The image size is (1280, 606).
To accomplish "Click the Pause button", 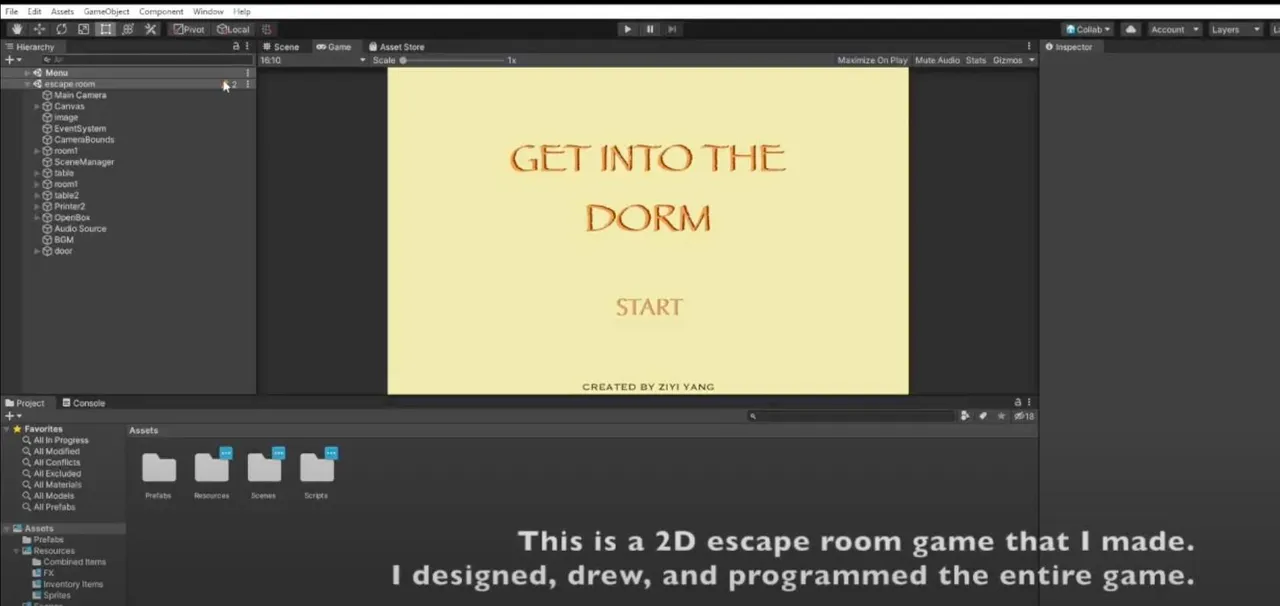I will point(650,29).
